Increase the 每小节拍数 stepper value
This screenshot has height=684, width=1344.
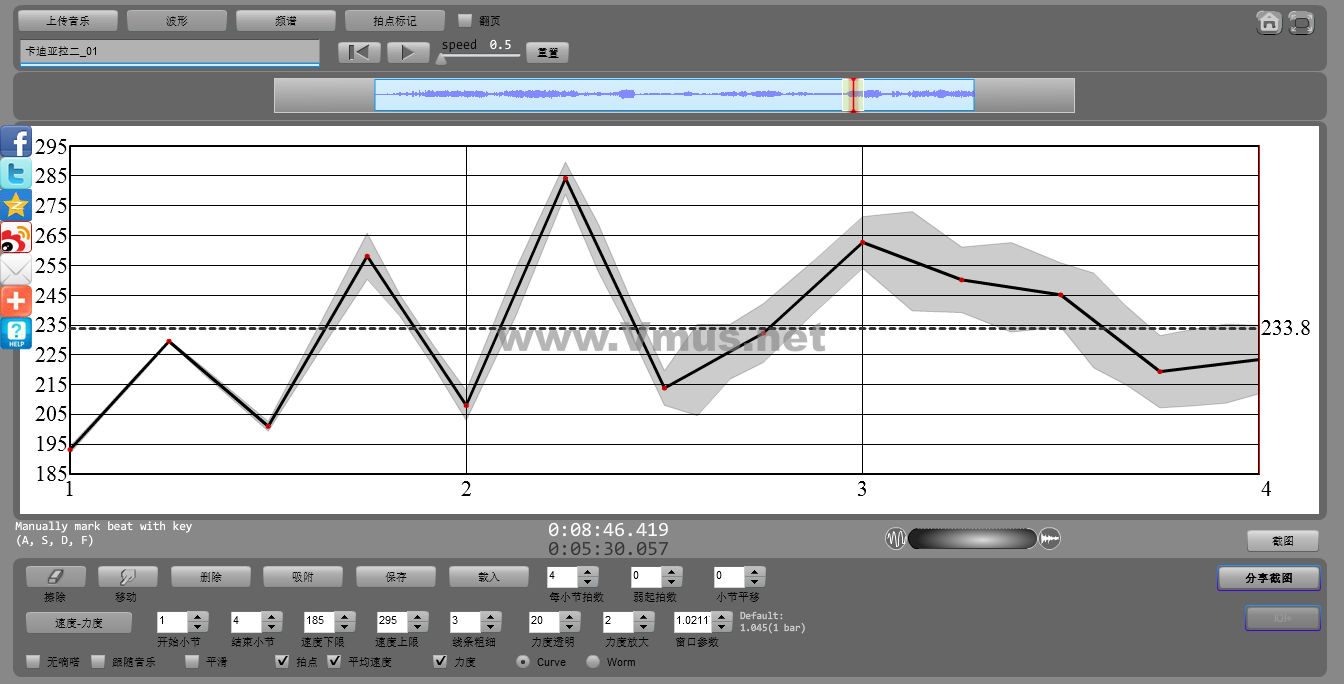pos(588,572)
